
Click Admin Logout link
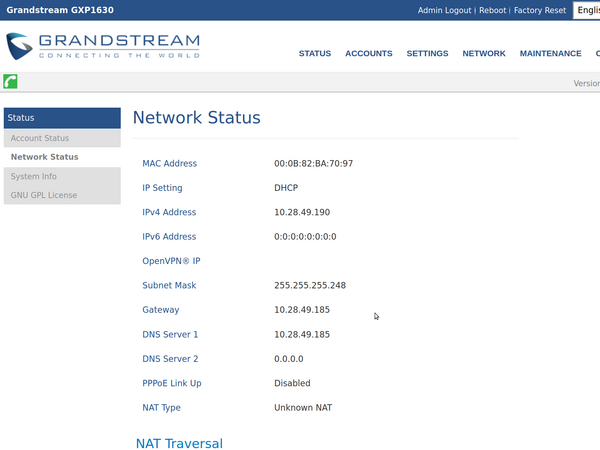pyautogui.click(x=444, y=10)
